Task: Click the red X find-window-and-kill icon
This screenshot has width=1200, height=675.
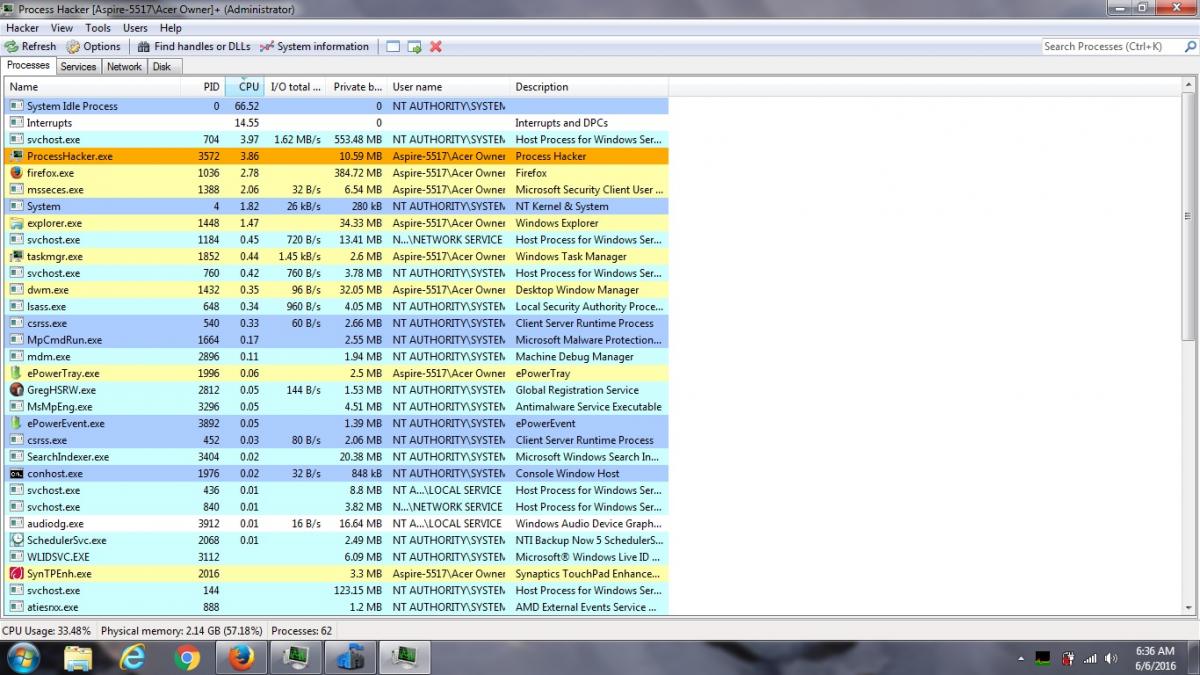Action: tap(436, 47)
